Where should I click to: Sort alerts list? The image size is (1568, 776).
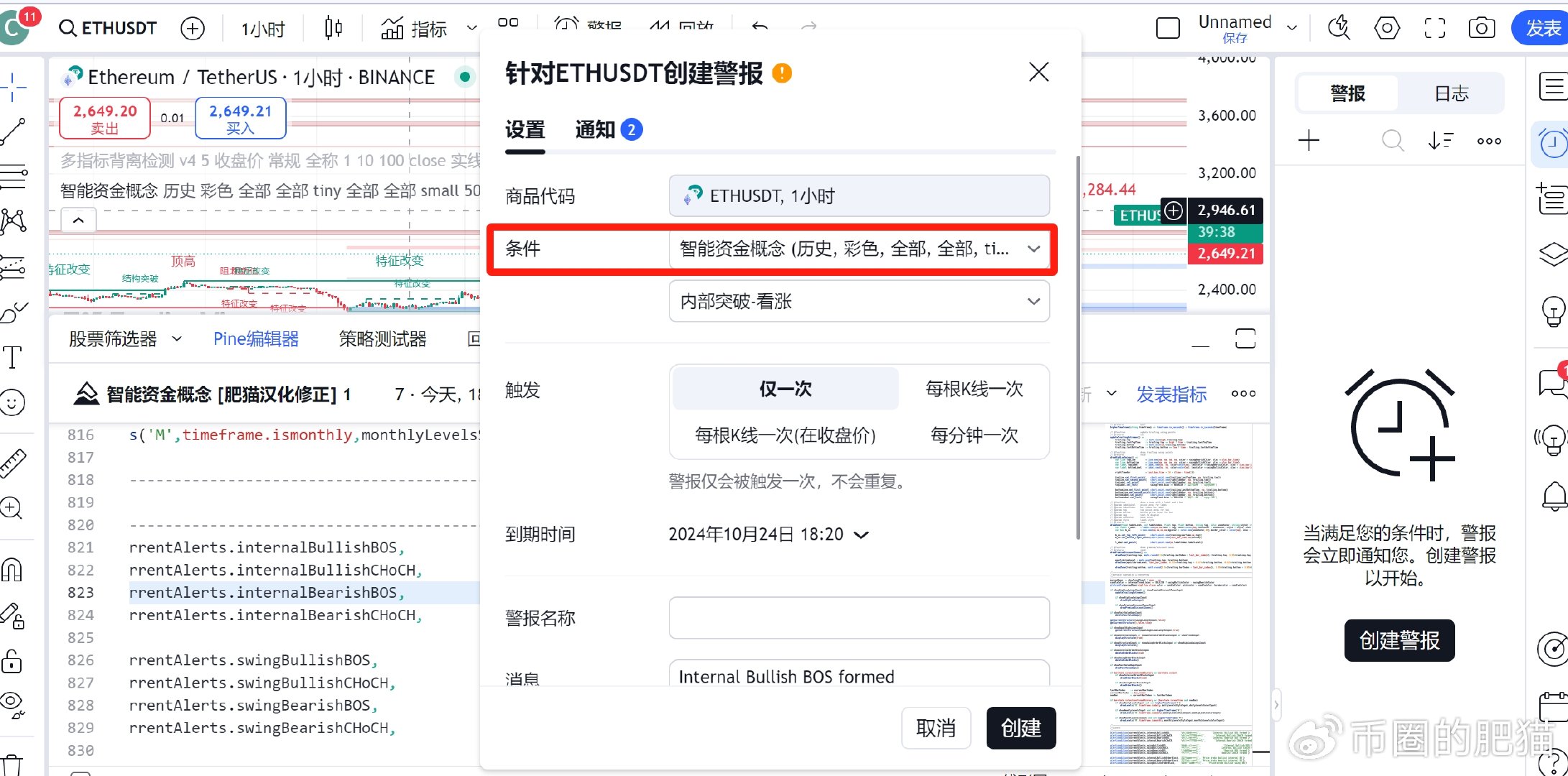1440,140
